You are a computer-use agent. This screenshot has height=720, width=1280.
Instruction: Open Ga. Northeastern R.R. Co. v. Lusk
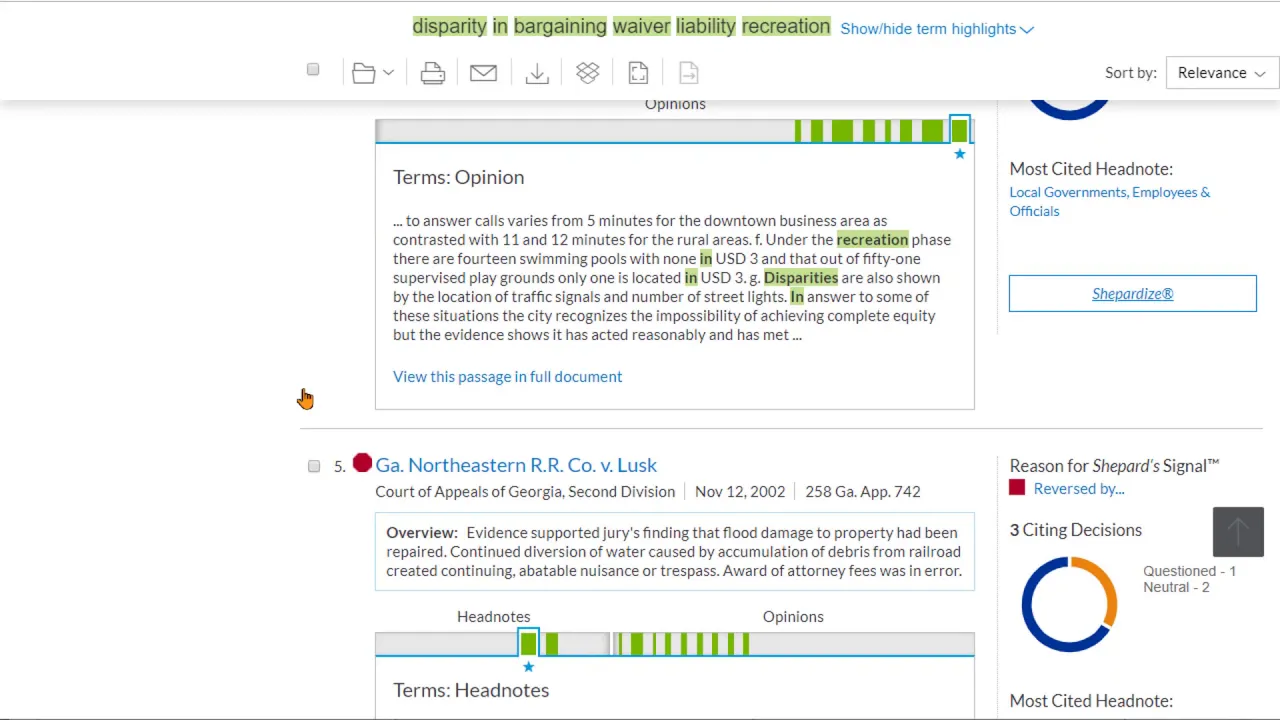point(516,465)
